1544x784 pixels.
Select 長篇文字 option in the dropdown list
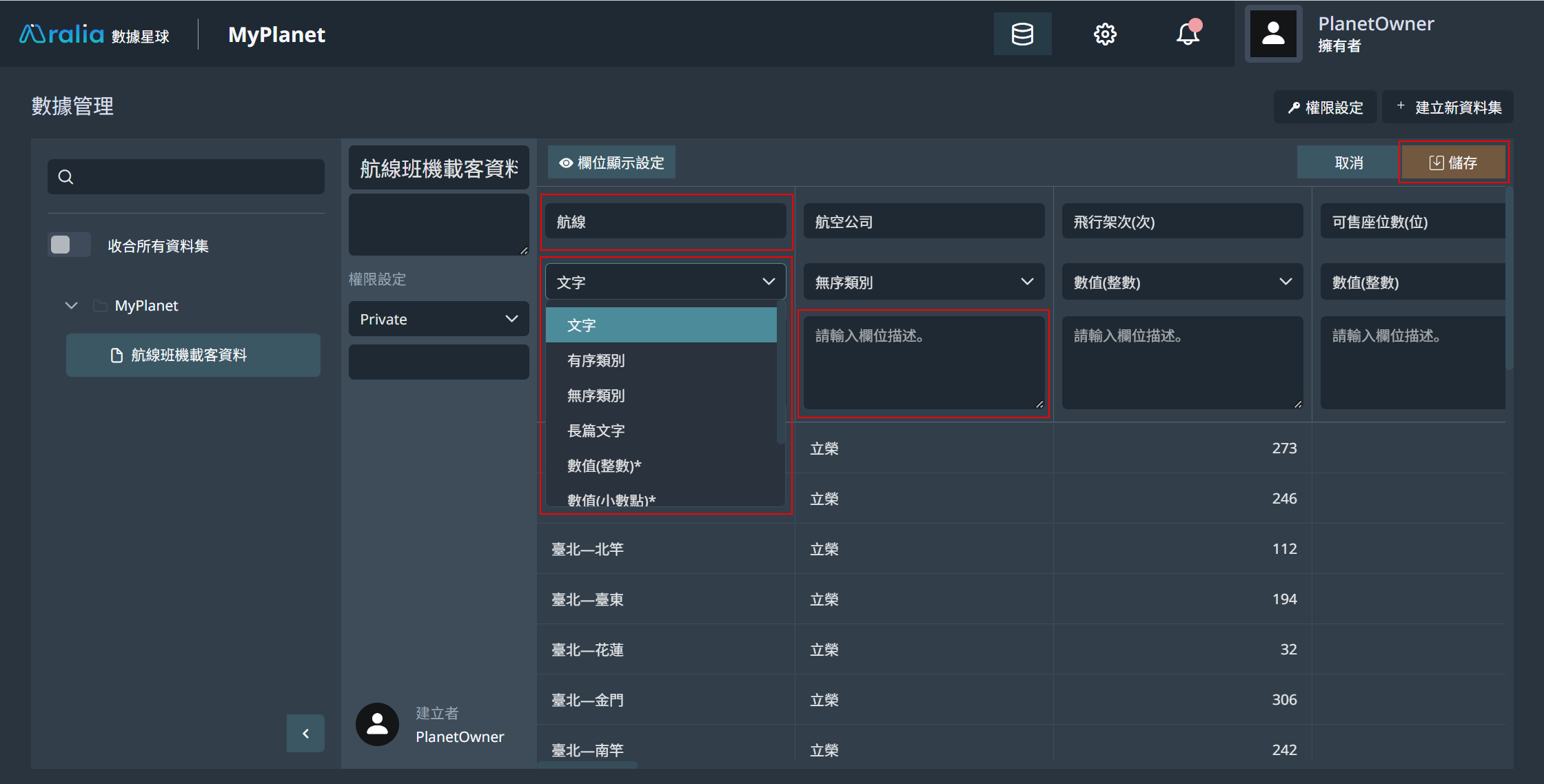coord(661,431)
